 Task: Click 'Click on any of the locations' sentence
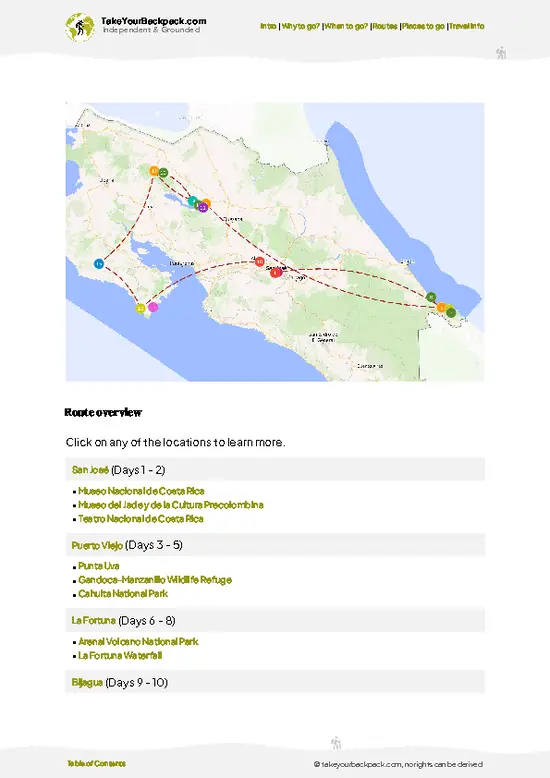(175, 442)
